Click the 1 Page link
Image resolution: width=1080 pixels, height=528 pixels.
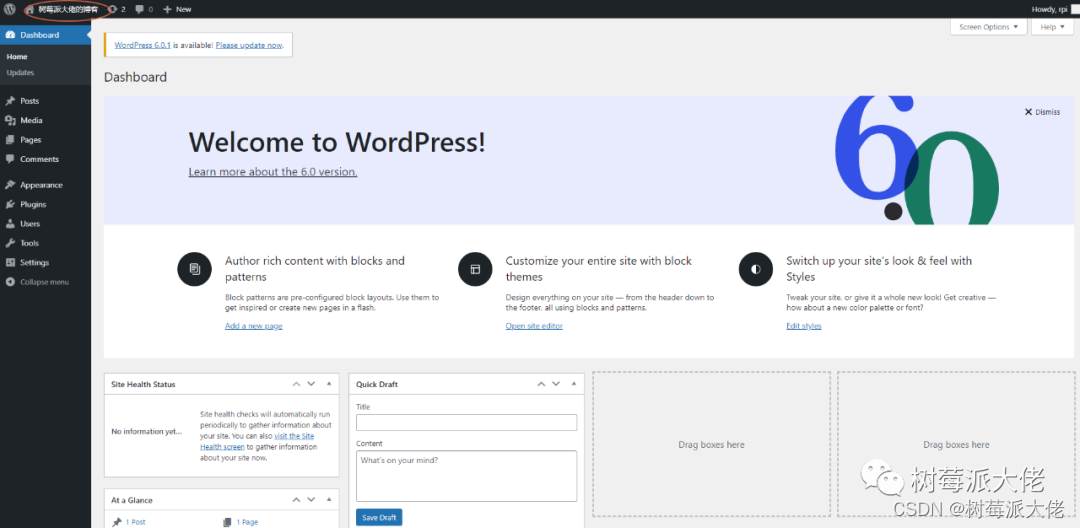coord(247,522)
